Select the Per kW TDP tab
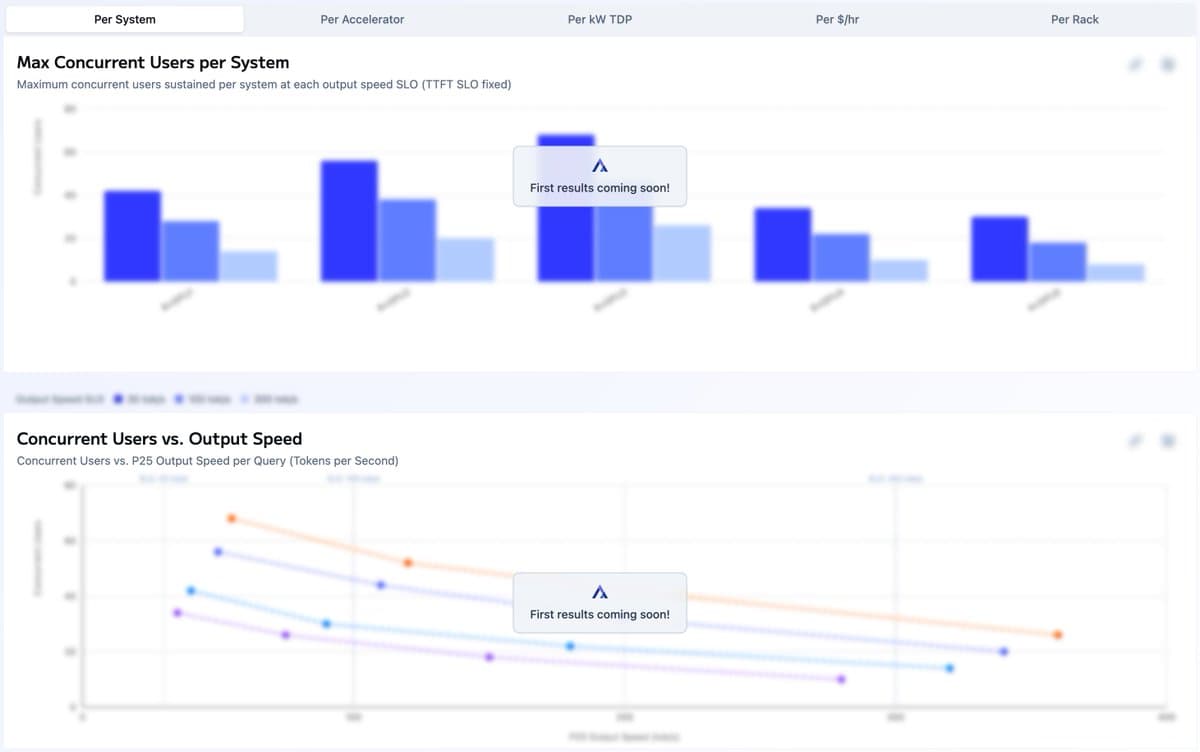1200x752 pixels. click(599, 18)
